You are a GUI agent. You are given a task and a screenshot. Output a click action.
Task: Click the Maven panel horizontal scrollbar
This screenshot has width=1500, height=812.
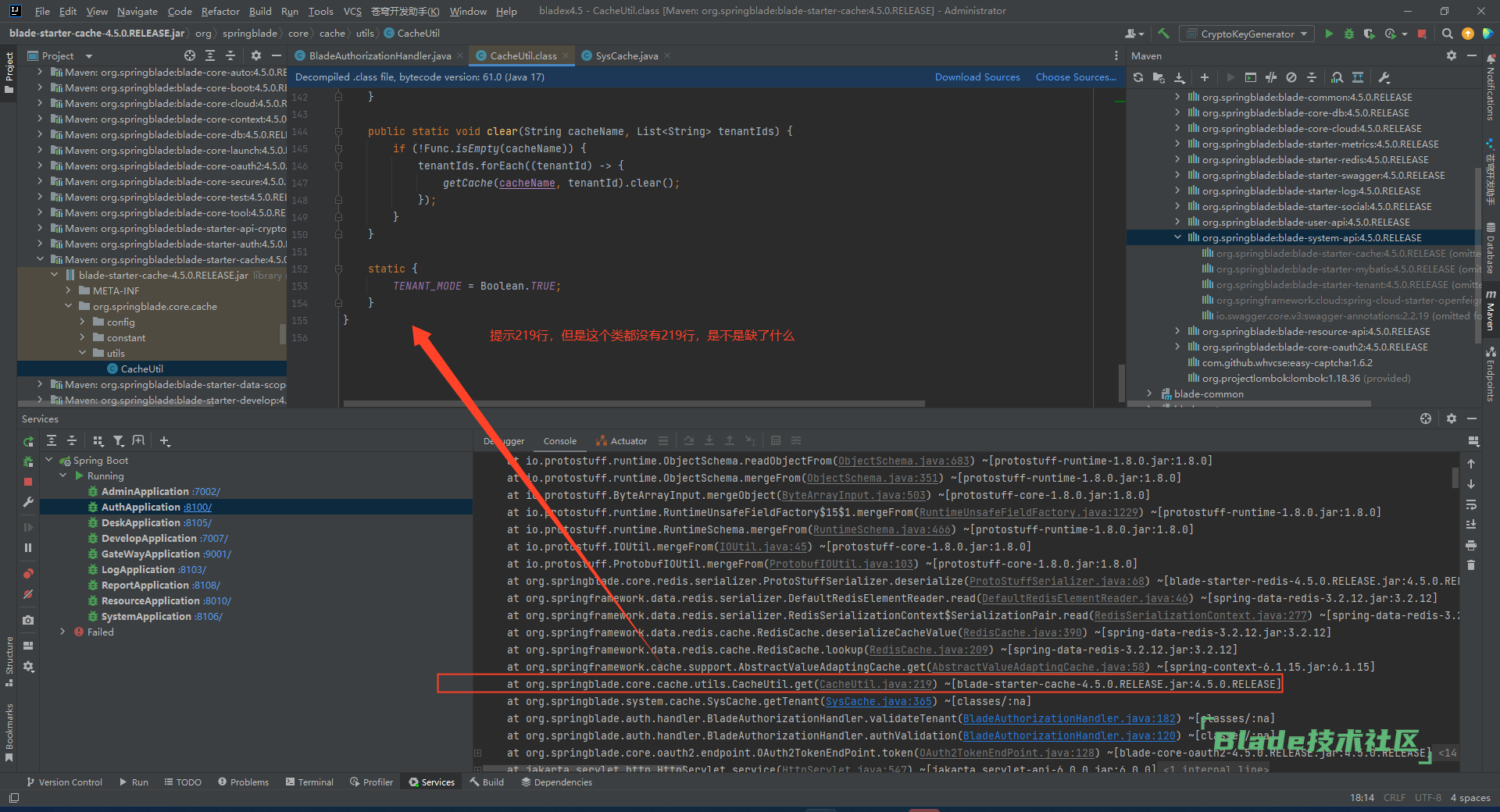pos(1250,404)
